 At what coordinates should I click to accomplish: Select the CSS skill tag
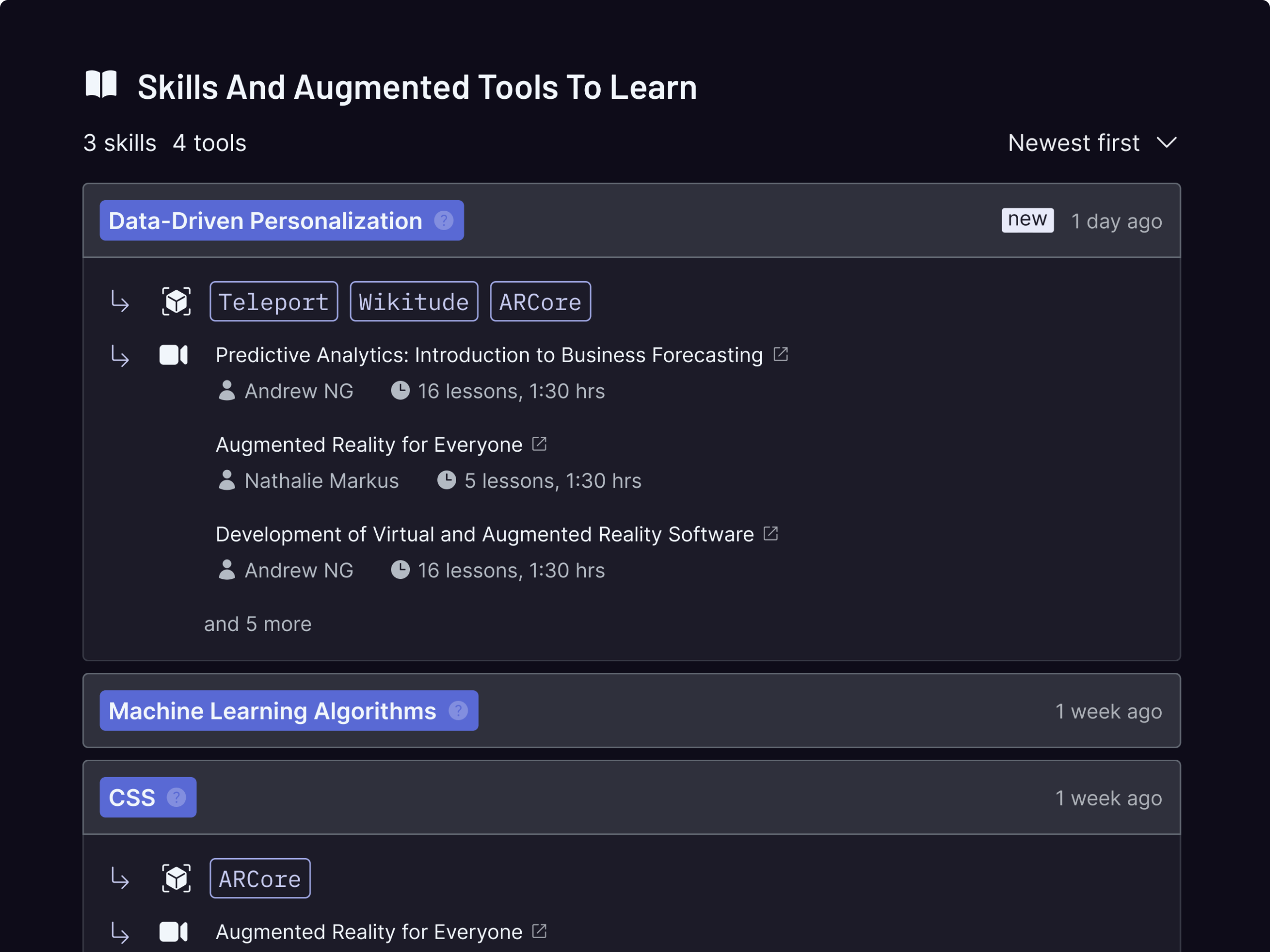coord(148,797)
